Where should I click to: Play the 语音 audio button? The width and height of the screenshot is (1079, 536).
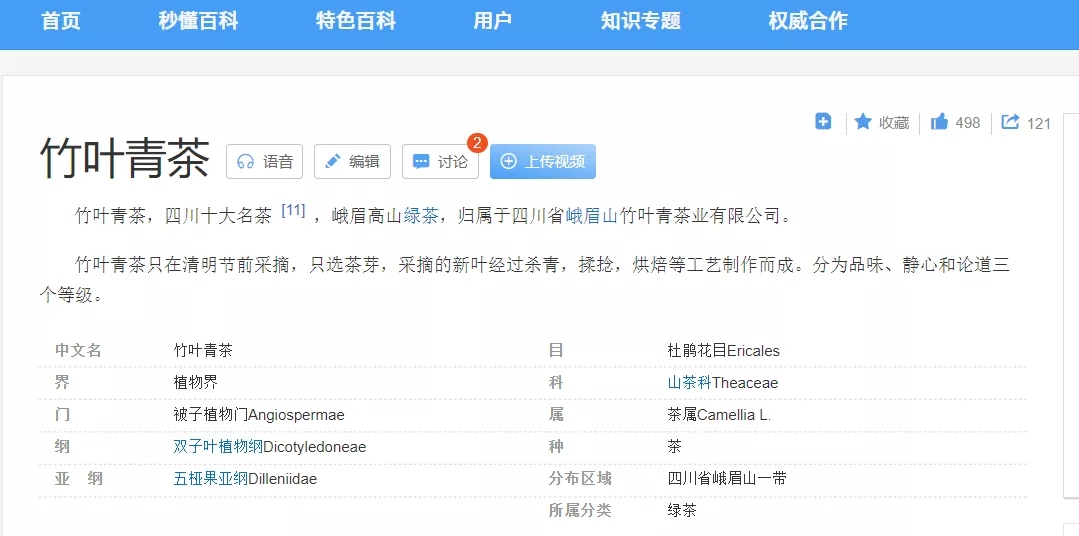264,162
